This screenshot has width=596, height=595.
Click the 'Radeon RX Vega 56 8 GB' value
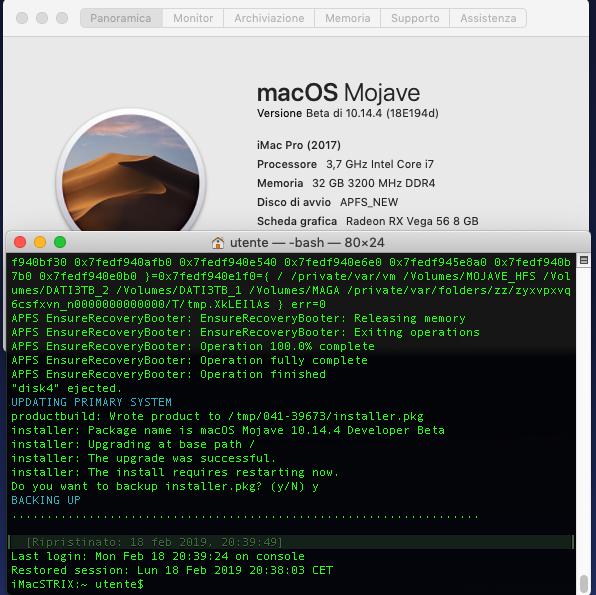tap(412, 221)
